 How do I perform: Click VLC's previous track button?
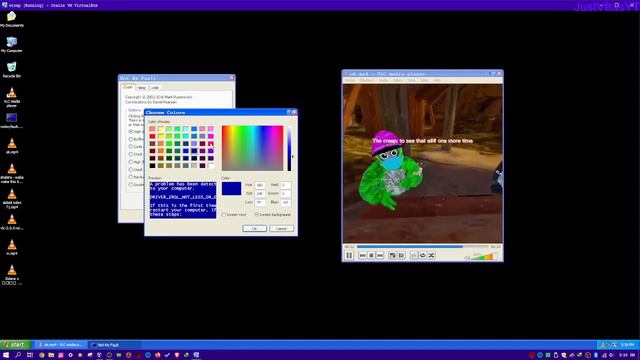pos(362,256)
